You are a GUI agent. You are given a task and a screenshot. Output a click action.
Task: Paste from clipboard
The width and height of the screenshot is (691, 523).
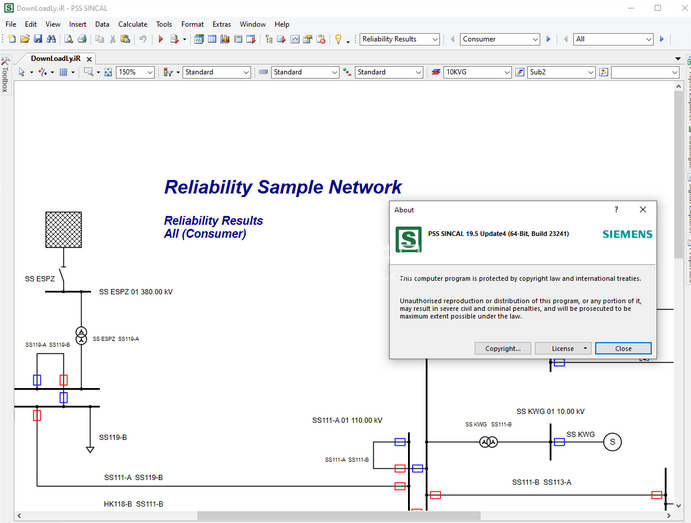click(x=126, y=39)
